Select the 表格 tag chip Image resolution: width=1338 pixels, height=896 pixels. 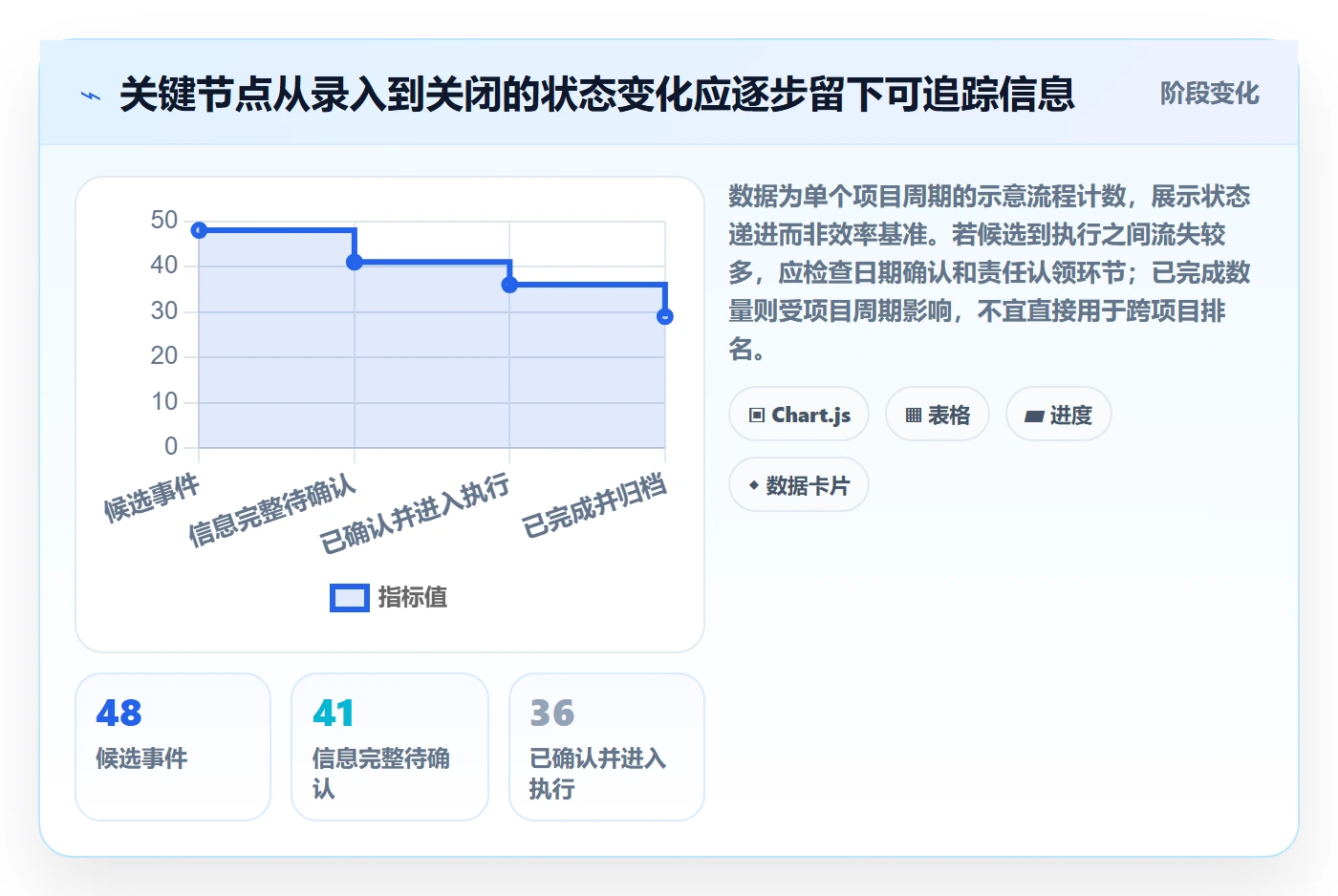coord(938,415)
